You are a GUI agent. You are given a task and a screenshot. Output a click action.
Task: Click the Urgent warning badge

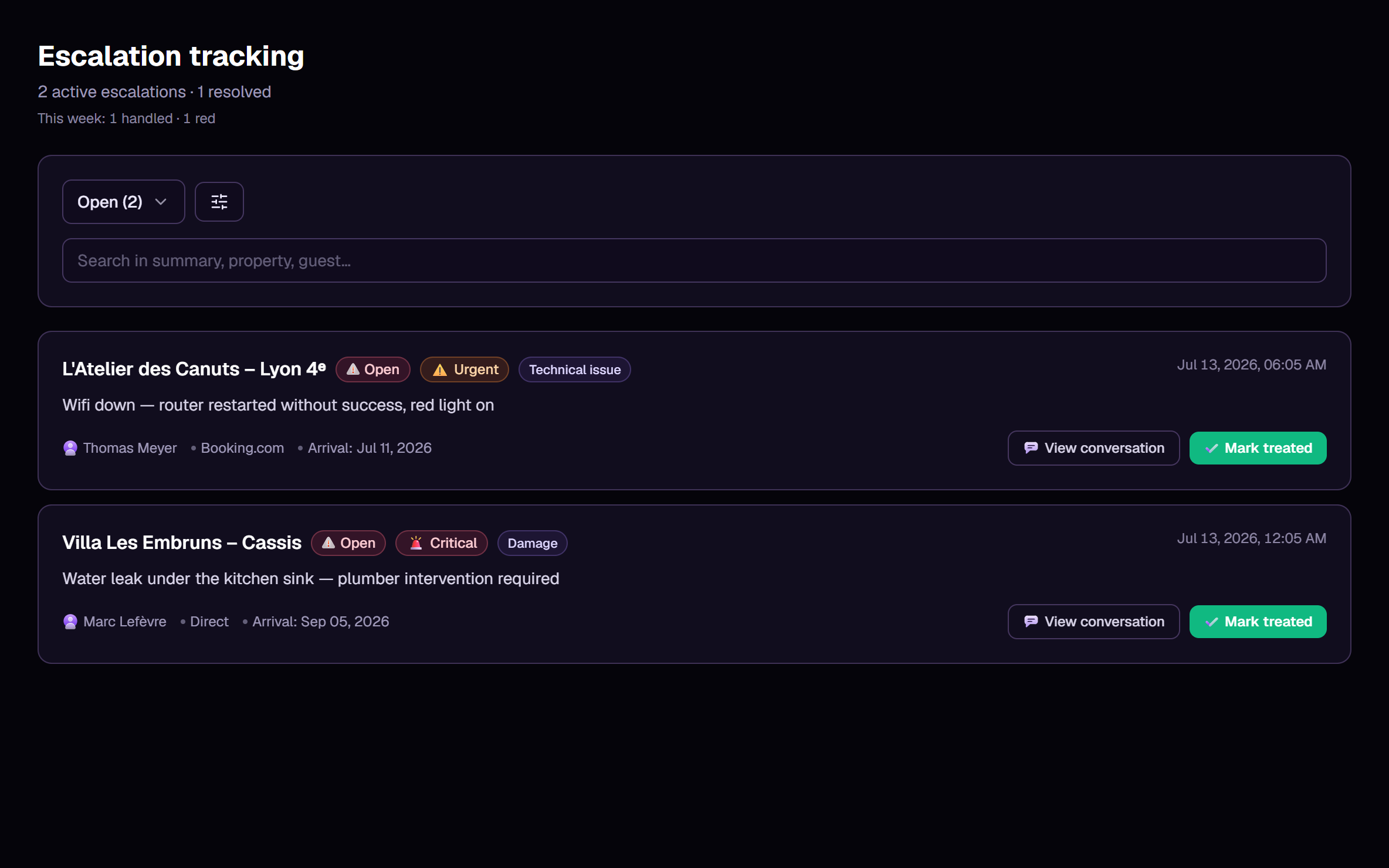point(465,369)
